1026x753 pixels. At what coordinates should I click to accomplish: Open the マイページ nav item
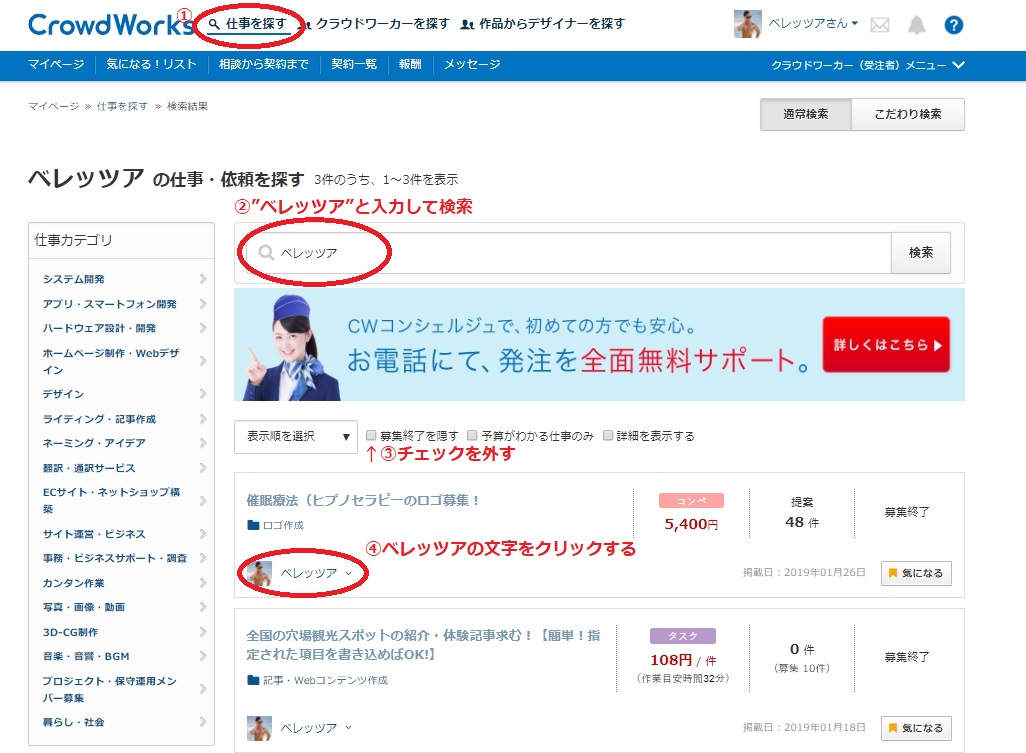56,64
